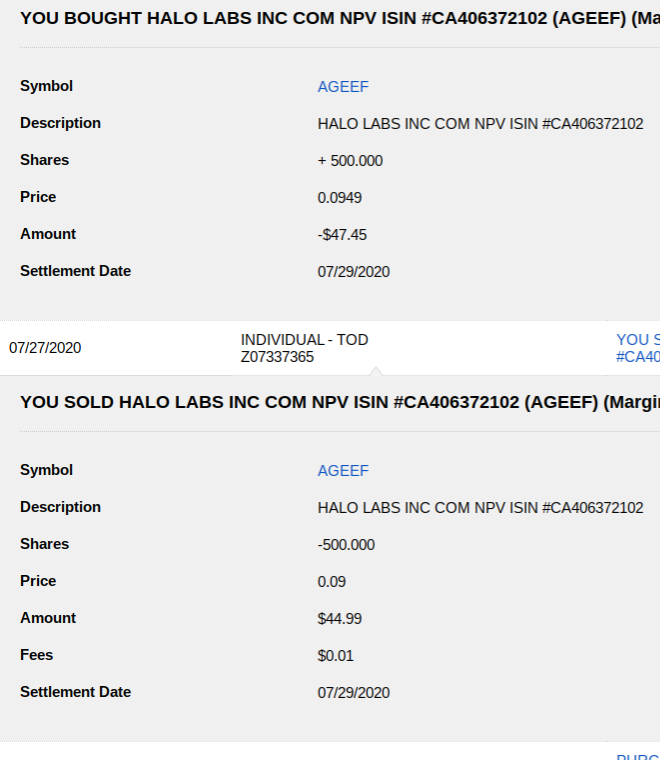Image resolution: width=660 pixels, height=760 pixels.
Task: Click the + 500.000 shares value
Action: 350,161
